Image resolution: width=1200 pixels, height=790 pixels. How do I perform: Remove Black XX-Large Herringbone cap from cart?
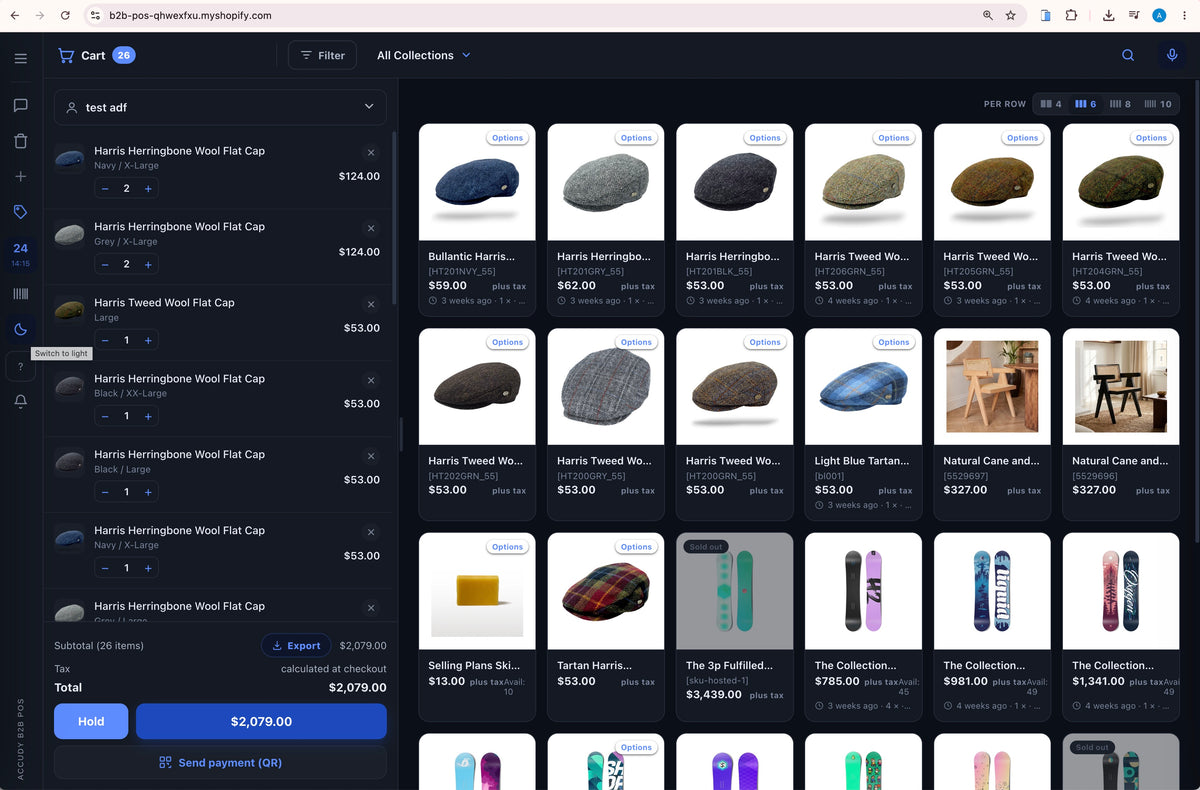pos(371,380)
